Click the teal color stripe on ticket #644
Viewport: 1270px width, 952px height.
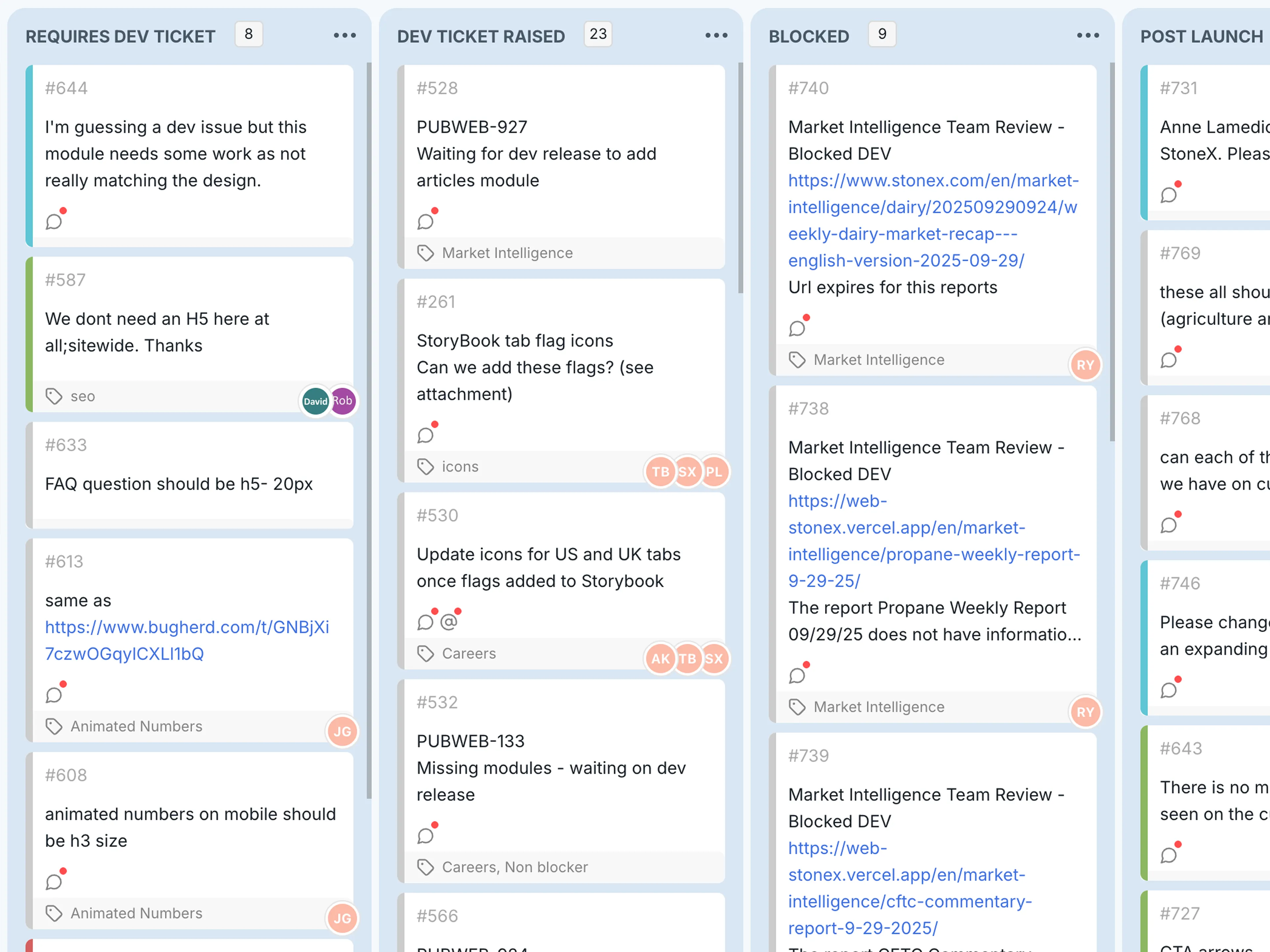point(29,155)
